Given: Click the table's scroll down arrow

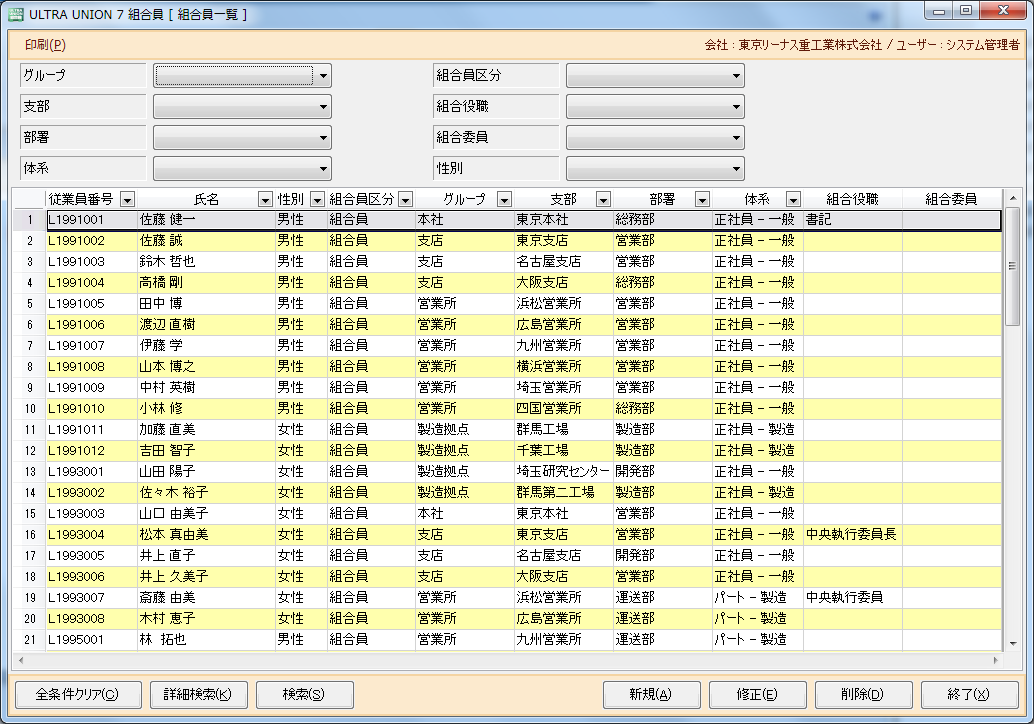Looking at the screenshot, I should [1012, 644].
